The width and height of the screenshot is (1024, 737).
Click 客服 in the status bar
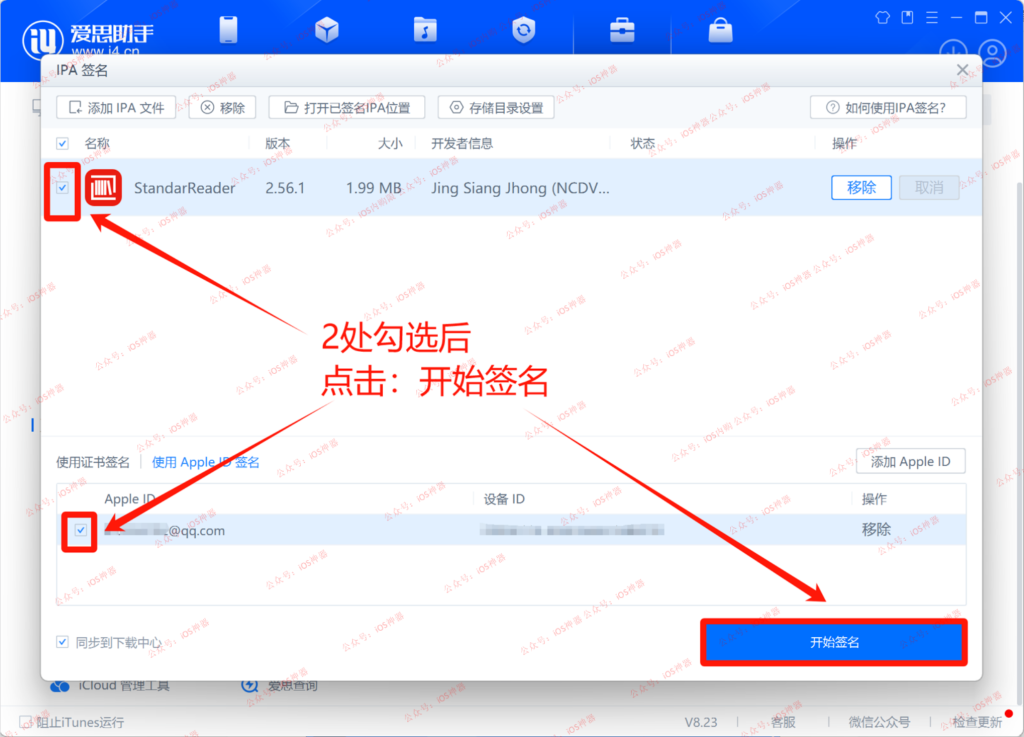click(783, 722)
